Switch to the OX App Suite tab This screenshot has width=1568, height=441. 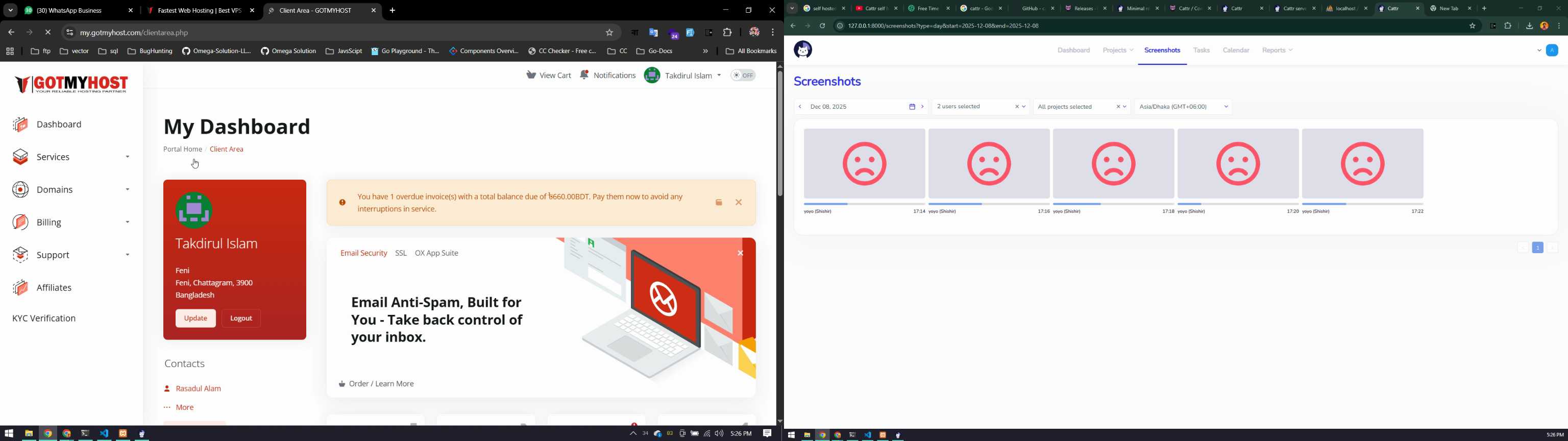coord(437,253)
